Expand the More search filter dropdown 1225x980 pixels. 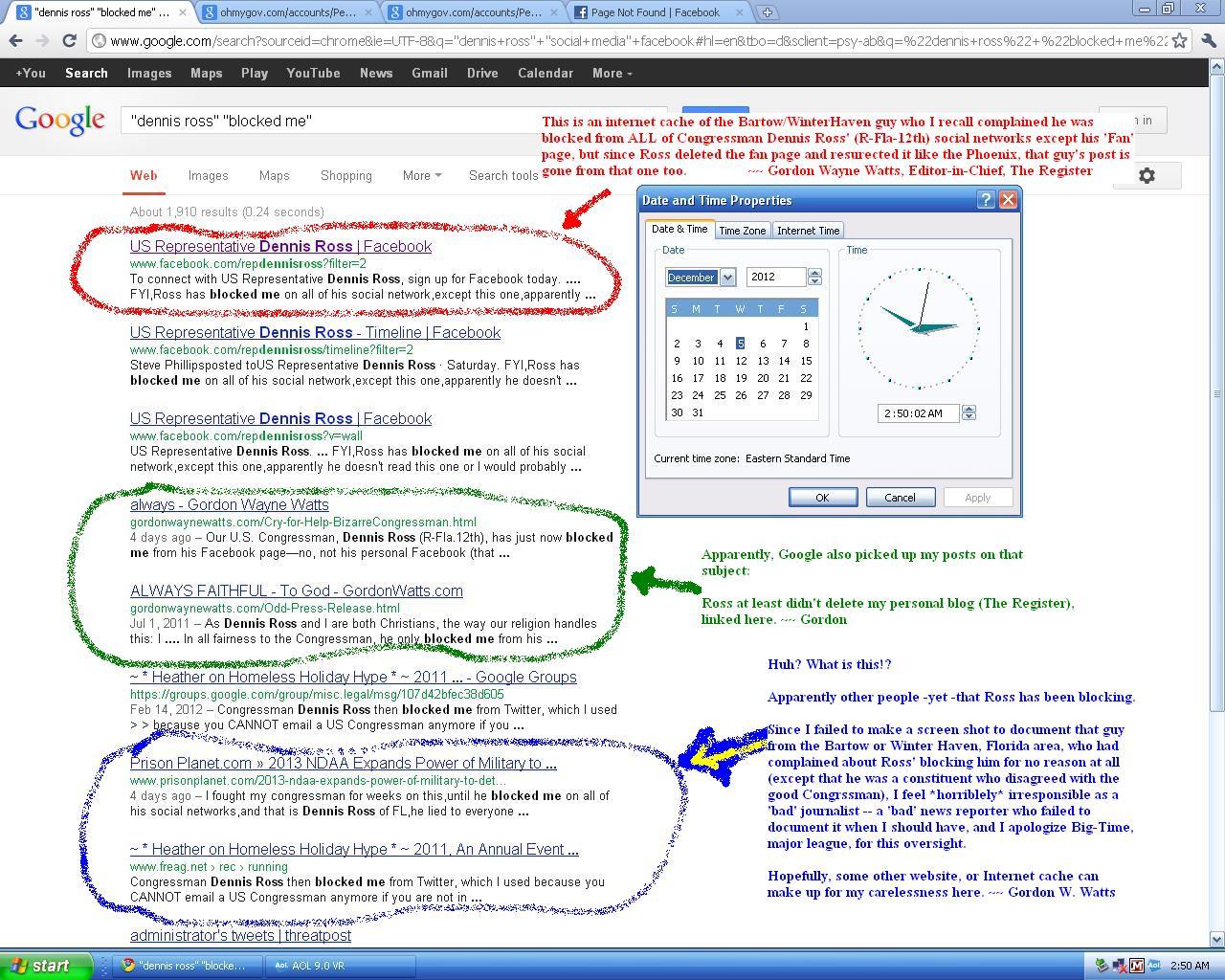point(422,175)
